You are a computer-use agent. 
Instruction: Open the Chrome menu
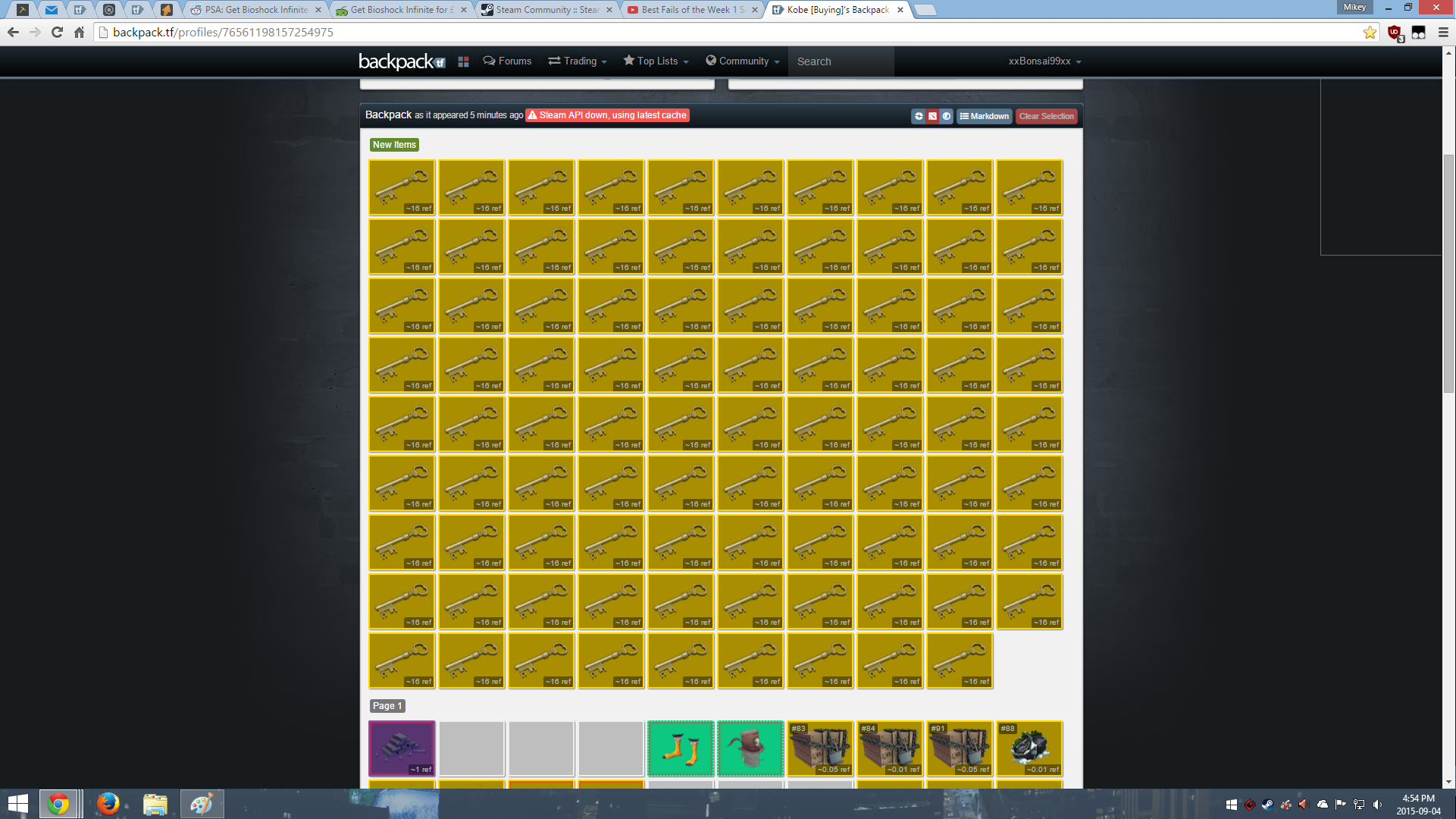1443,33
